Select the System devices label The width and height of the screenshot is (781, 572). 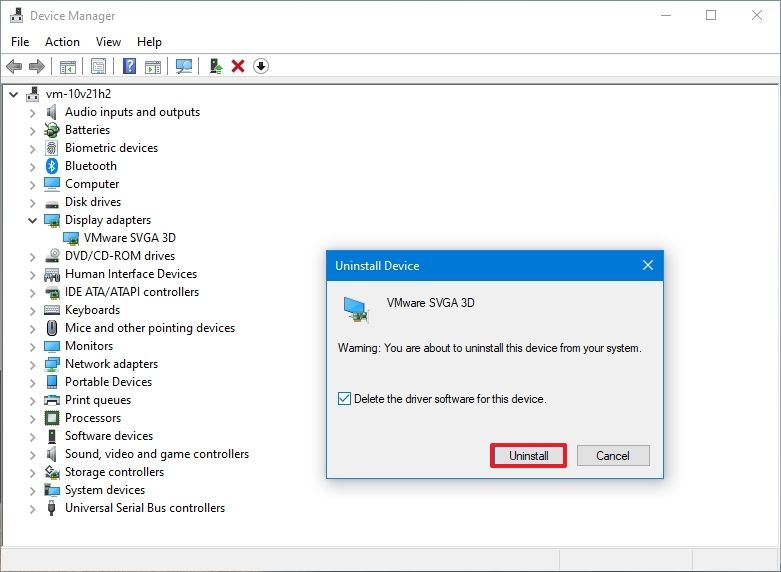tap(105, 490)
